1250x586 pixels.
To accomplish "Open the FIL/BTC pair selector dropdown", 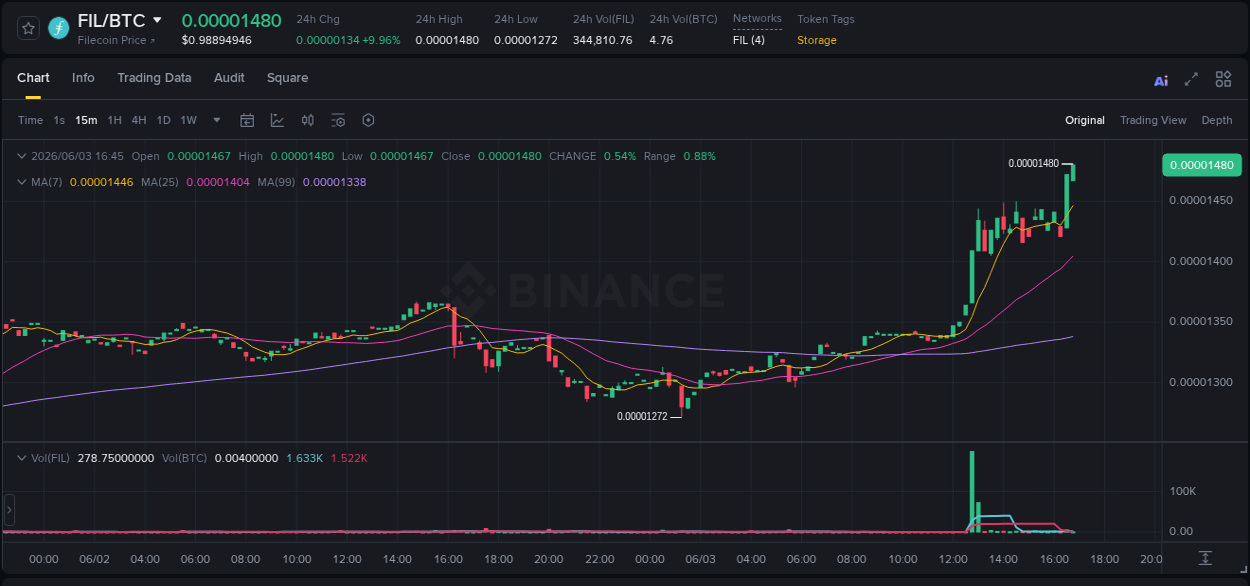I will (x=157, y=20).
